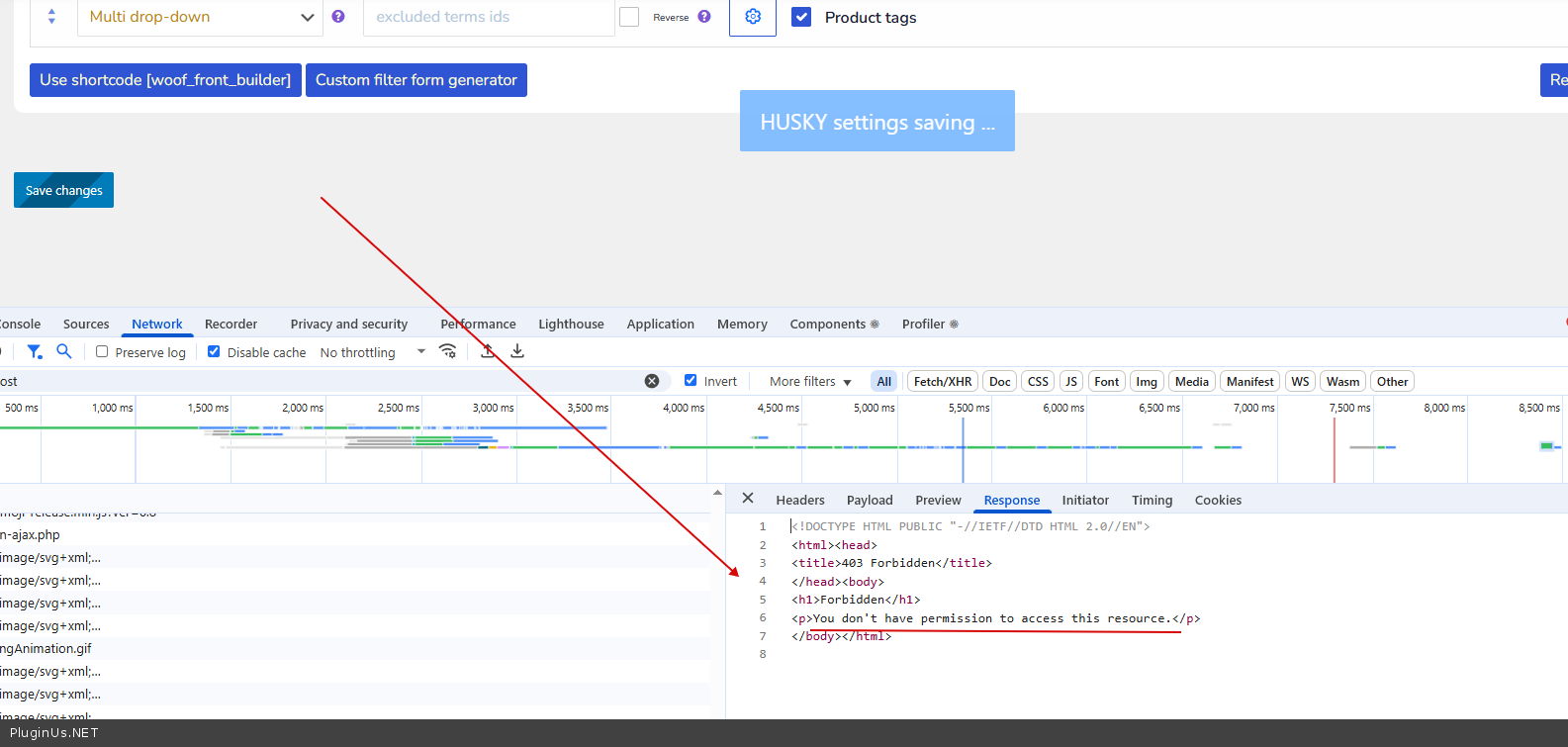Viewport: 1568px width, 747px height.
Task: Click the help icon beside Reverse
Action: click(704, 17)
